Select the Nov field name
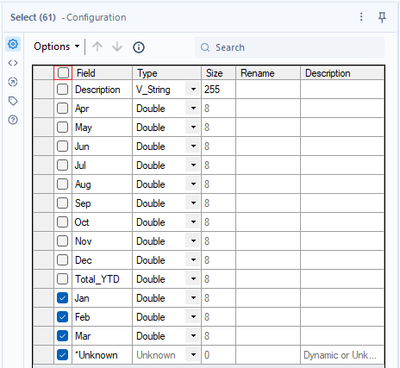This screenshot has height=368, width=400. pos(83,241)
